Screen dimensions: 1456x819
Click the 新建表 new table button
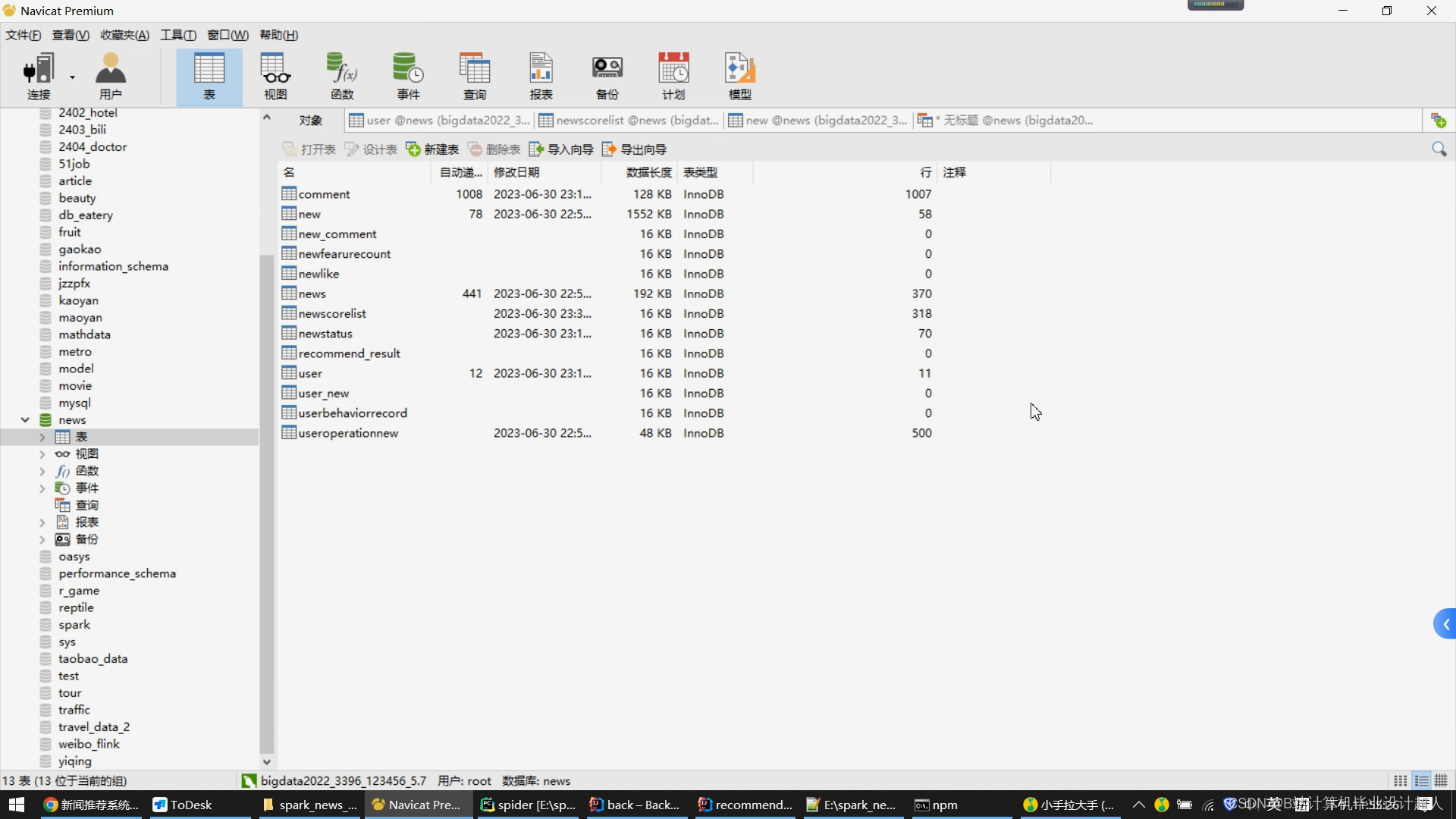[x=432, y=149]
